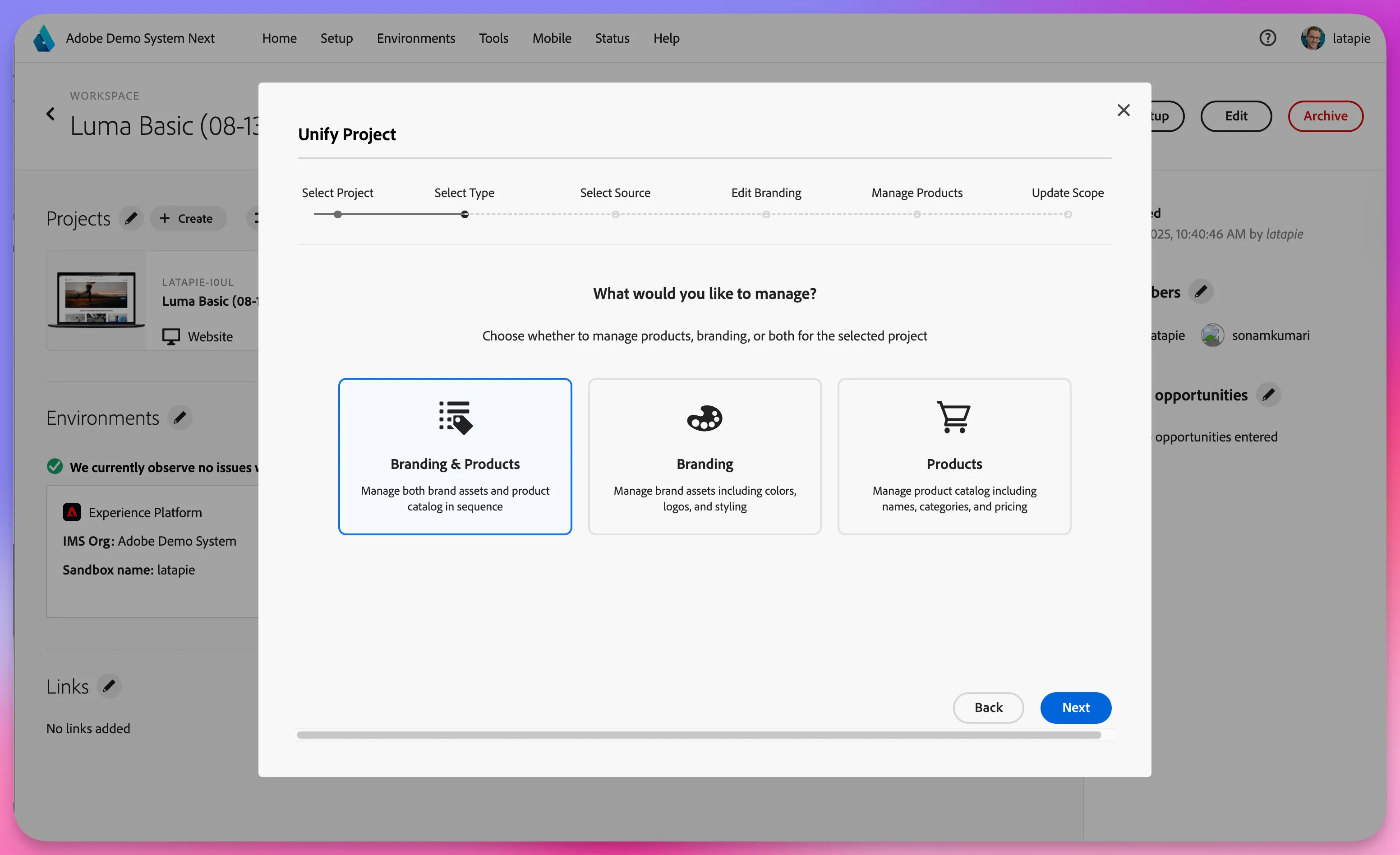Click the latapie user avatar
1400x855 pixels.
pos(1312,38)
